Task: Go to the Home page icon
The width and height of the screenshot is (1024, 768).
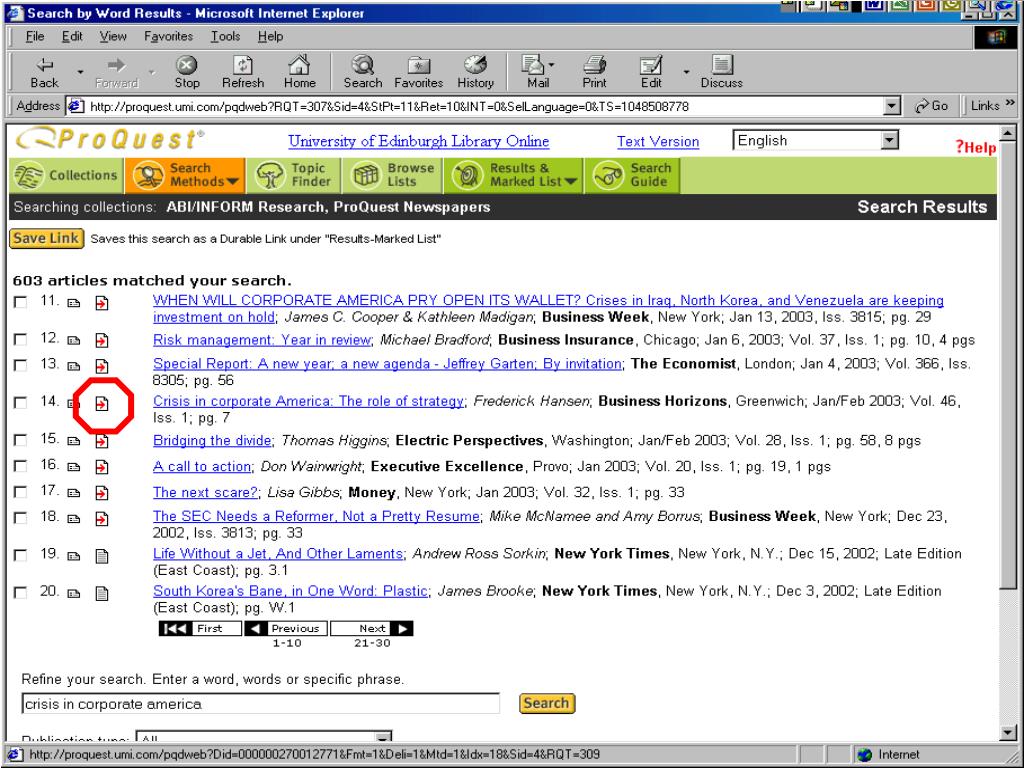Action: 300,72
